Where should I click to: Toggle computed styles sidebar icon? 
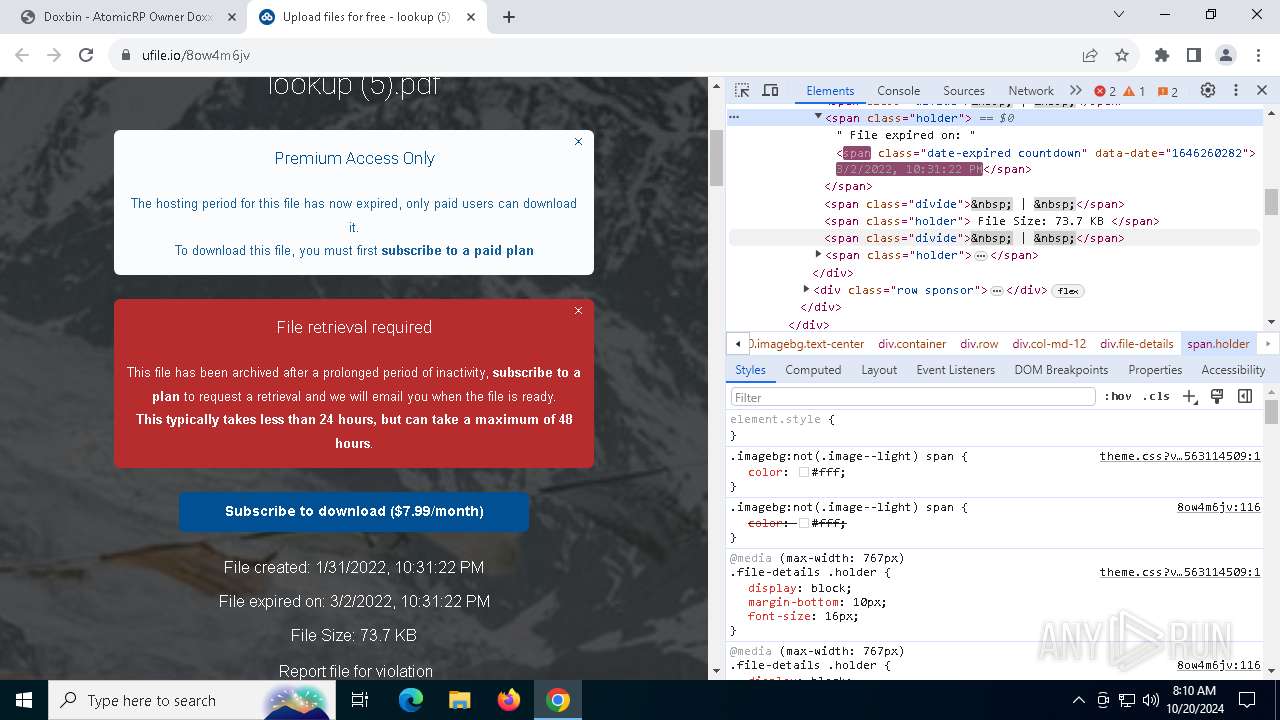[1245, 396]
